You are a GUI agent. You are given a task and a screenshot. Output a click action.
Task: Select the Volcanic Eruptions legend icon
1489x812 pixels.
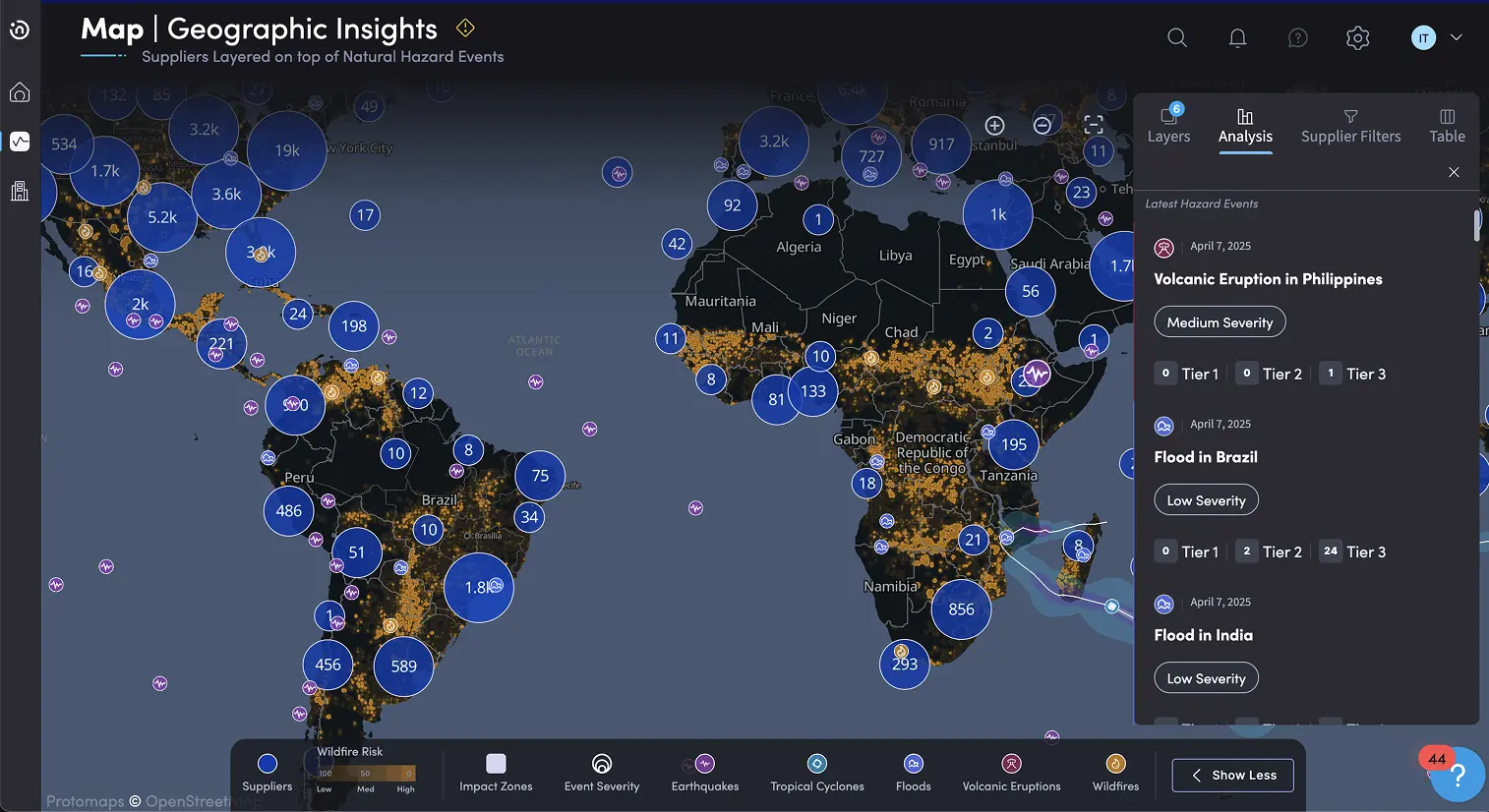pyautogui.click(x=1011, y=764)
